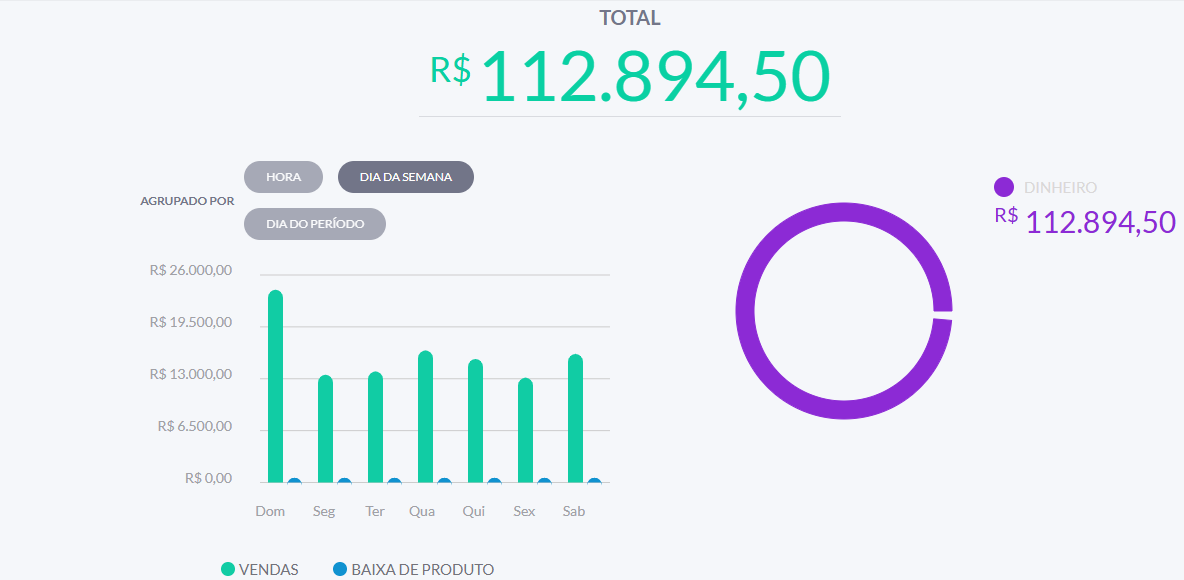Click the green Qui sales bar
This screenshot has height=580, width=1184.
tap(475, 421)
